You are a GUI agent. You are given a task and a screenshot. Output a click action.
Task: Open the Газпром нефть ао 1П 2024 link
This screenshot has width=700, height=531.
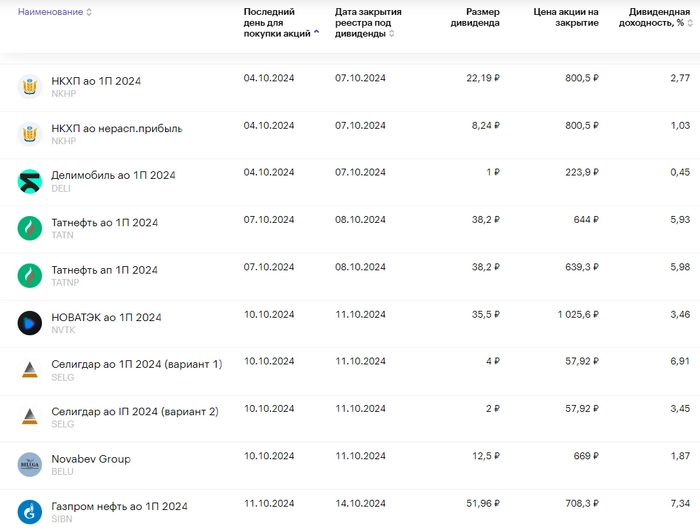119,506
